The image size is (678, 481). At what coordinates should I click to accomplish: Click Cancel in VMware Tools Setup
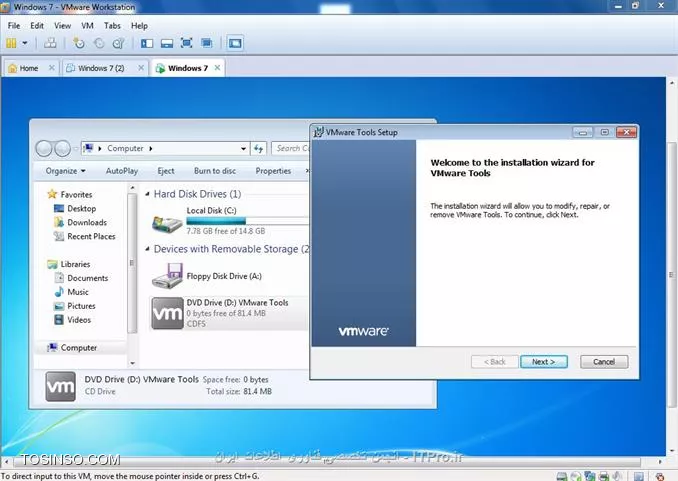[604, 362]
